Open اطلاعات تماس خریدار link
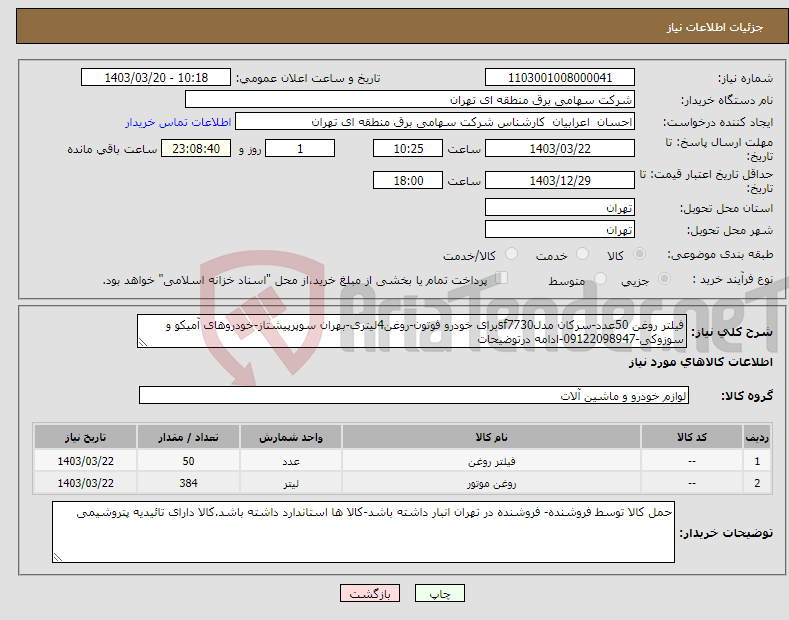 (178, 122)
